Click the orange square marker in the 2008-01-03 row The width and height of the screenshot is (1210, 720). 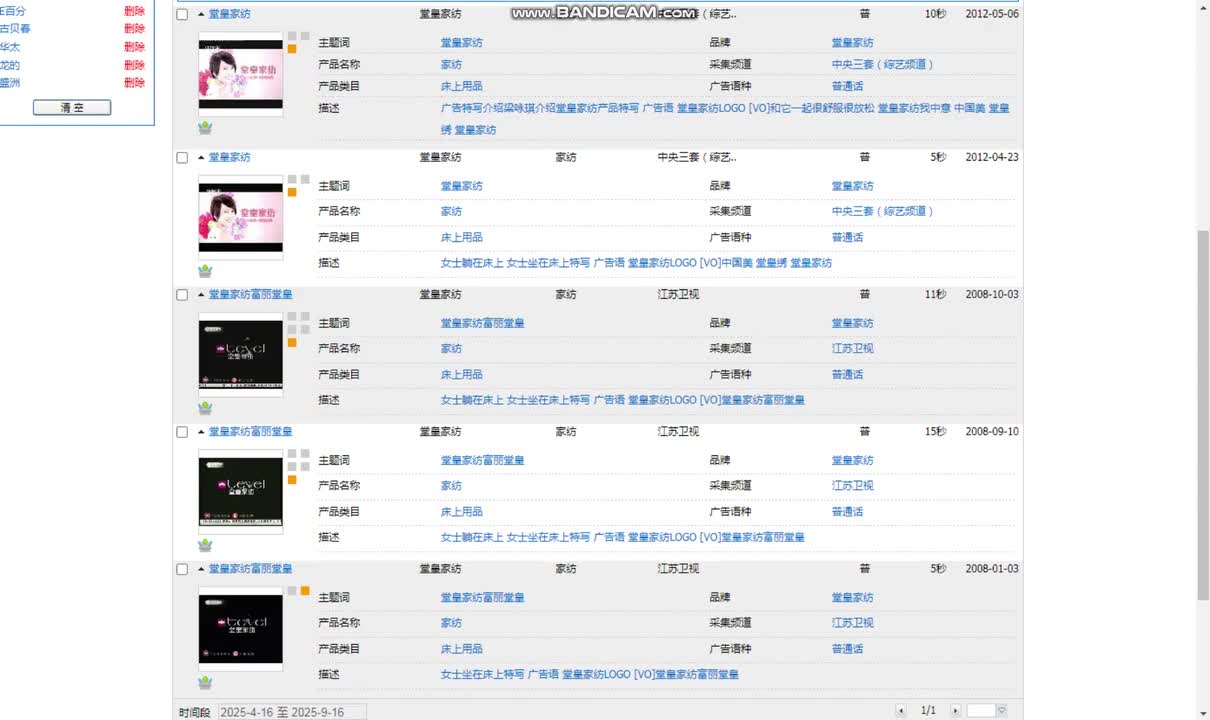[305, 591]
